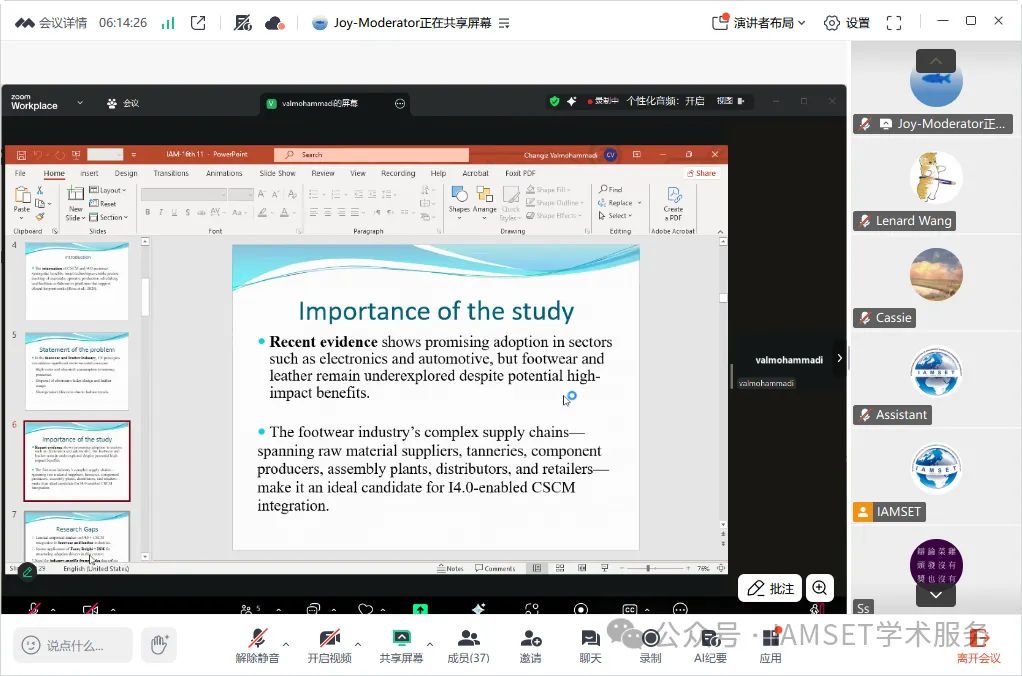This screenshot has width=1022, height=676.
Task: Open Layout dropdown in PowerPoint Slides group
Action: (x=108, y=190)
